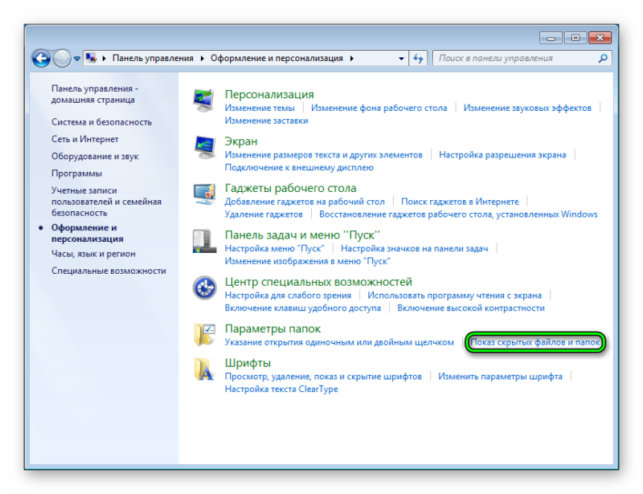Click Настройка значков на панели задач
The width and height of the screenshot is (643, 494).
click(x=415, y=248)
